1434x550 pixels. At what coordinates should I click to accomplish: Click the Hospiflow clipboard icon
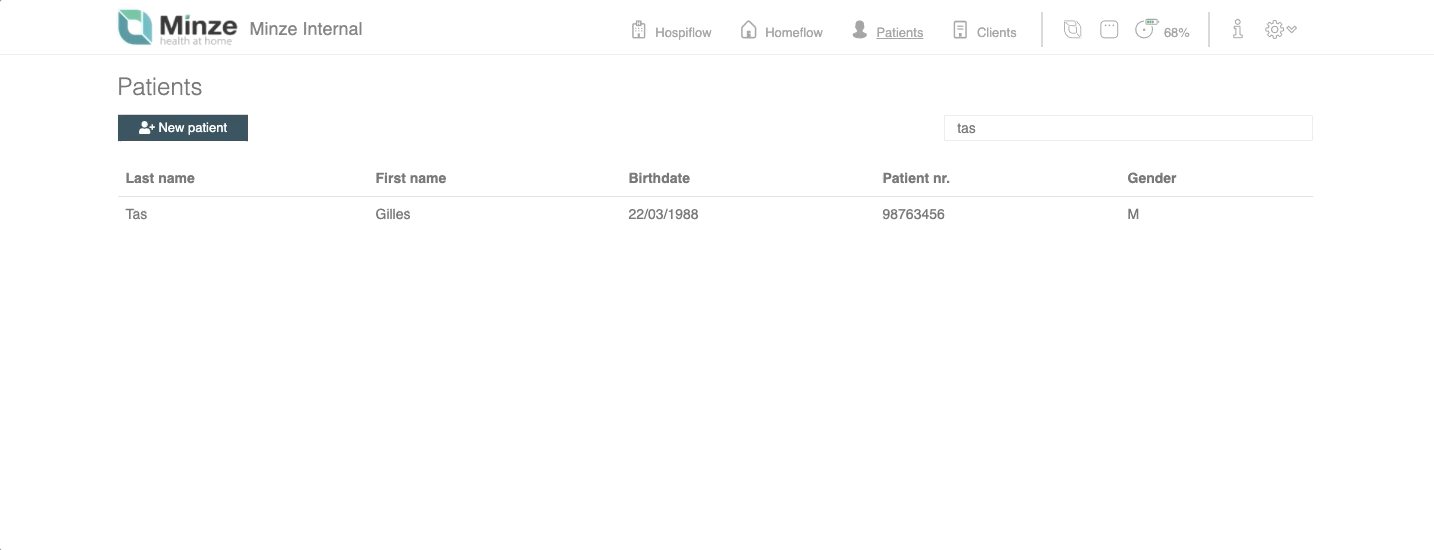pyautogui.click(x=639, y=30)
